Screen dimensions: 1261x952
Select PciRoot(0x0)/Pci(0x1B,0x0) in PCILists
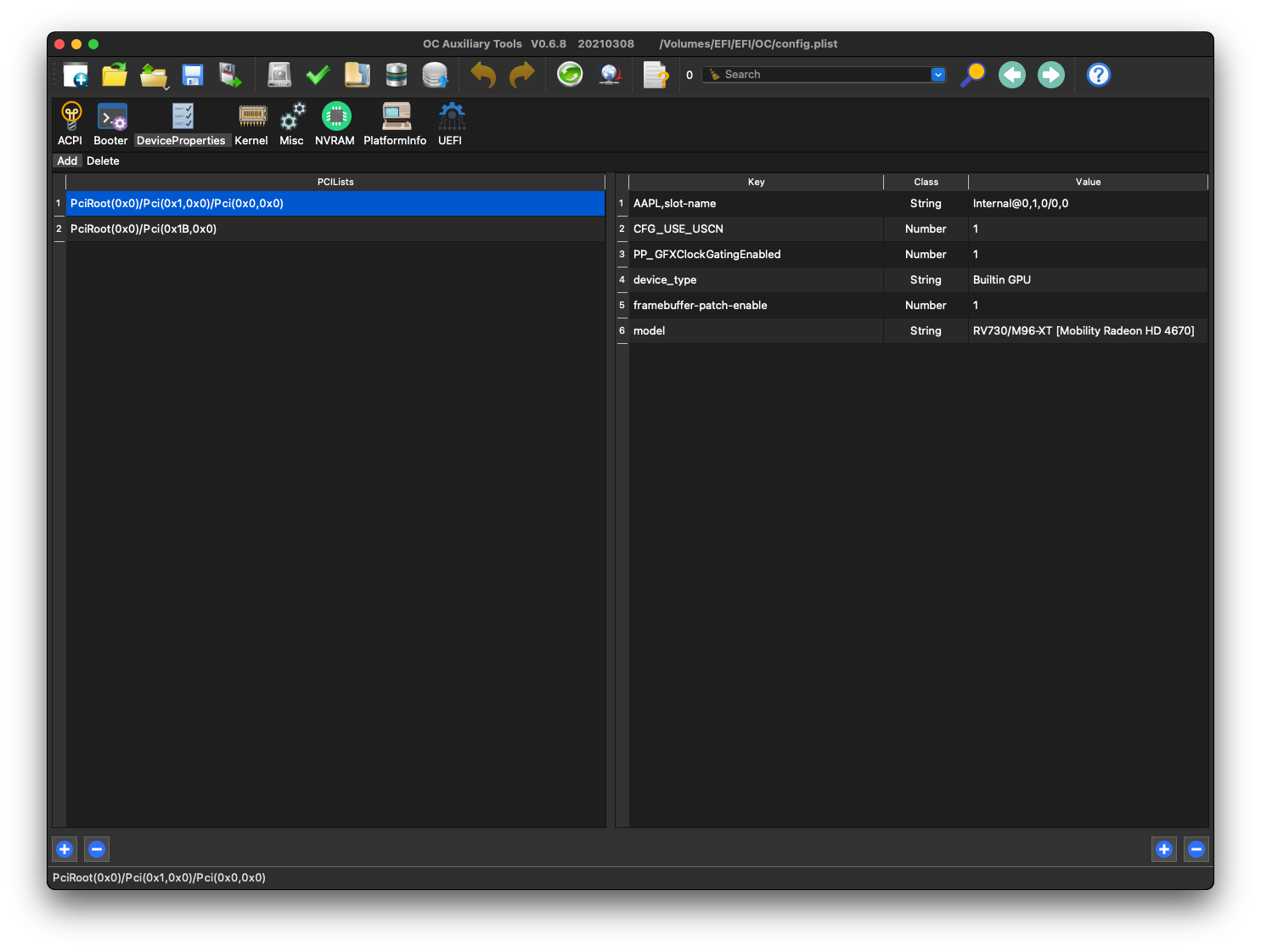click(144, 229)
